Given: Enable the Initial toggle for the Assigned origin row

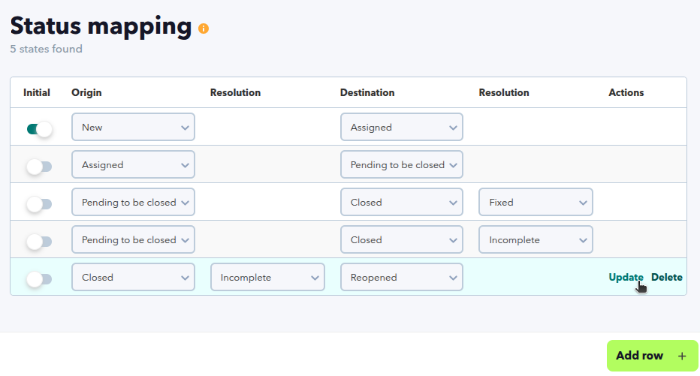Looking at the screenshot, I should [x=39, y=167].
